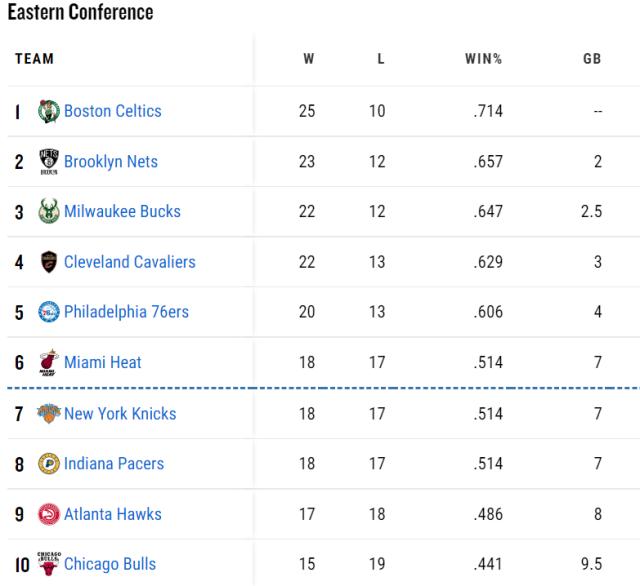Open the Boston Celtics team link
Viewport: 640px width, 586px height.
pos(112,111)
